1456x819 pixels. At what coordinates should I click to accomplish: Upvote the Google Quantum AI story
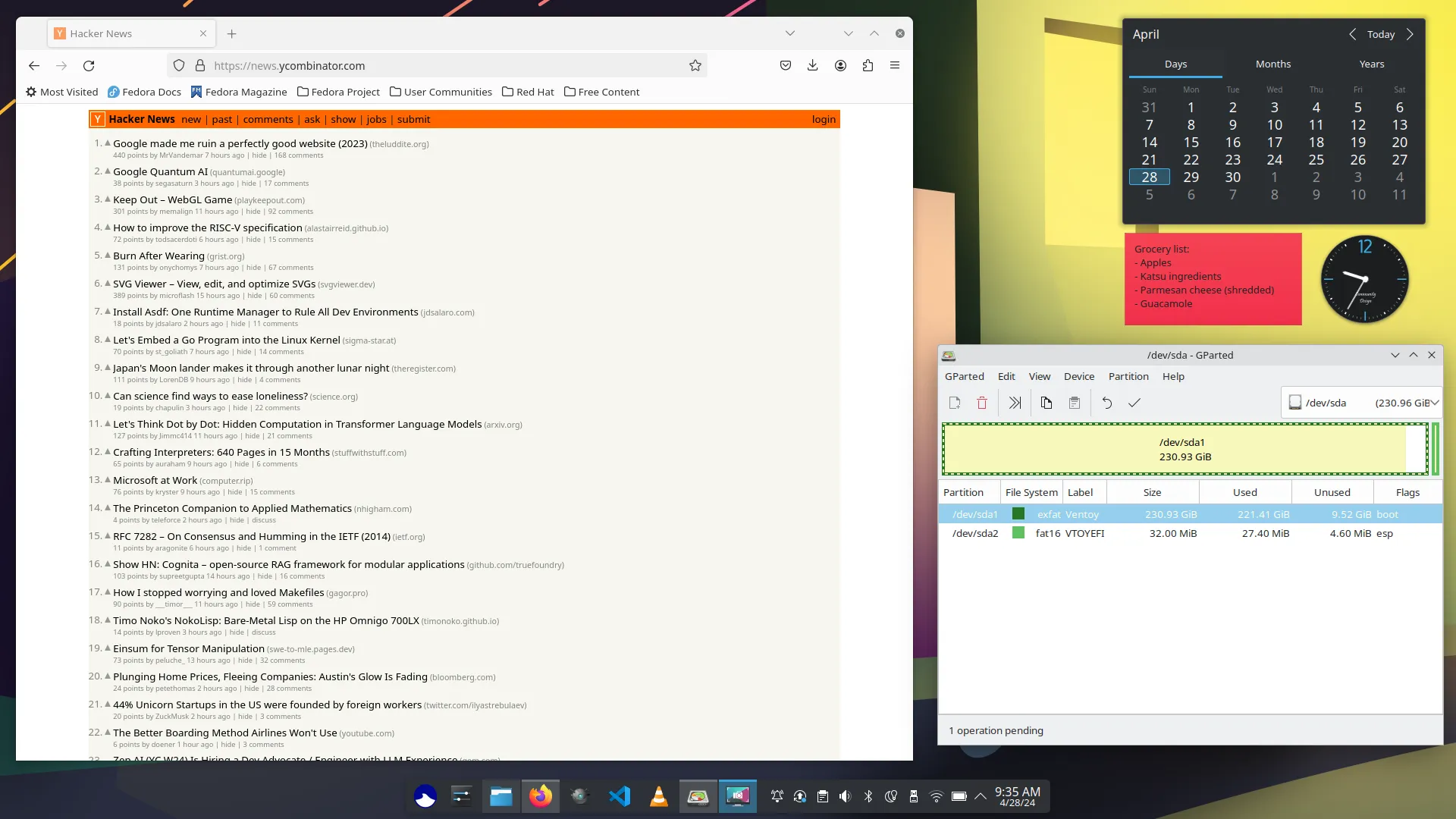click(x=108, y=171)
